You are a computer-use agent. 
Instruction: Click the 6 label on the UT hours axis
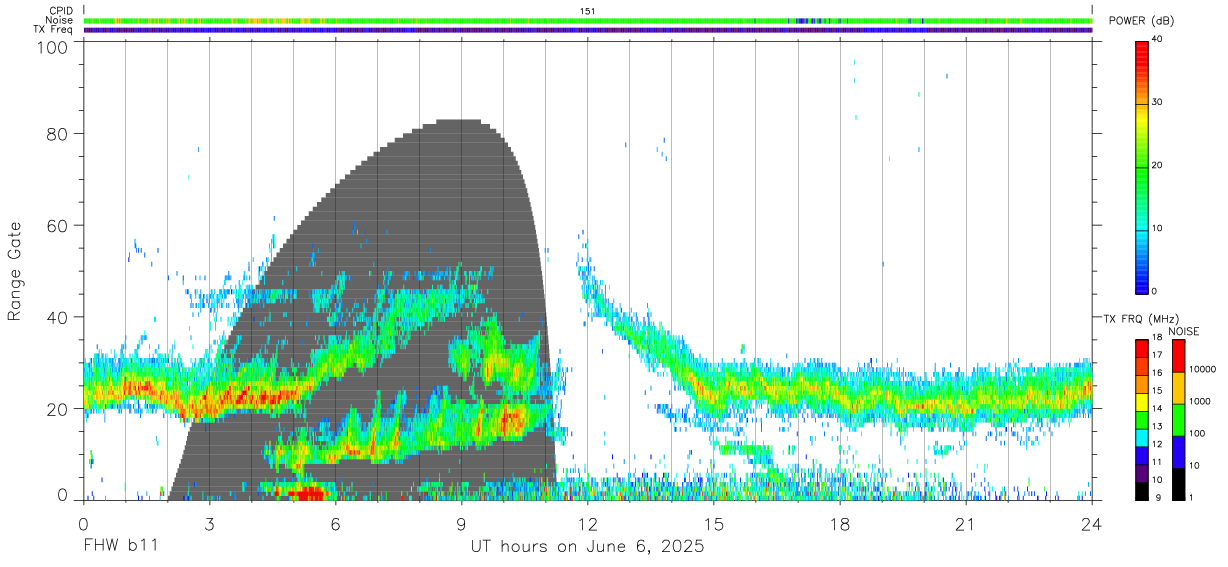tap(336, 523)
